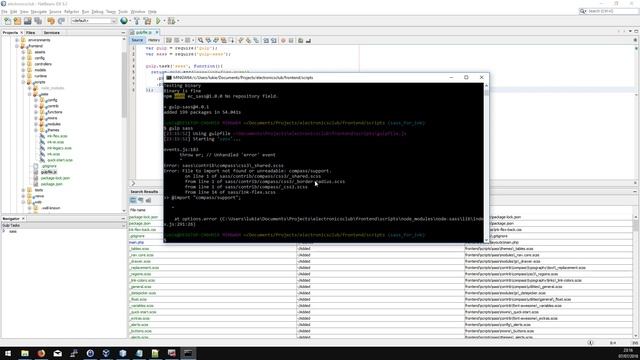
Task: Open Firefox from the taskbar
Action: point(41,353)
